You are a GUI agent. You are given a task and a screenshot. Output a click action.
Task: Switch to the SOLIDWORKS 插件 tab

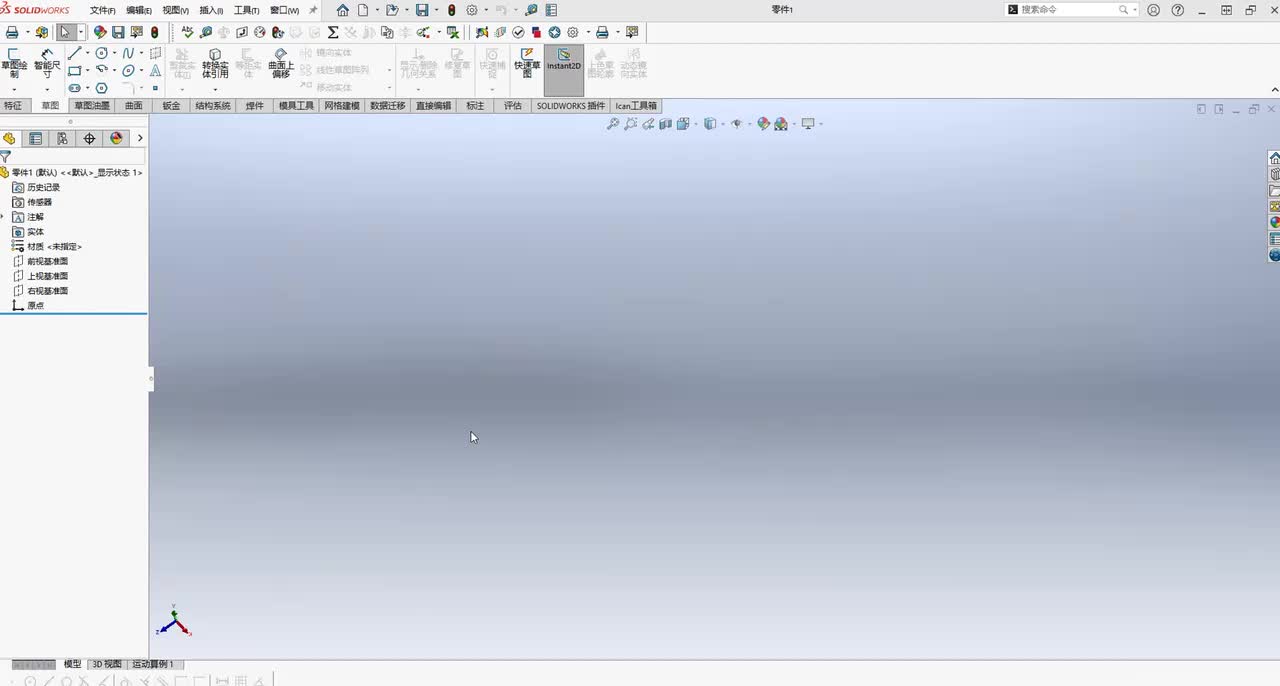(571, 105)
